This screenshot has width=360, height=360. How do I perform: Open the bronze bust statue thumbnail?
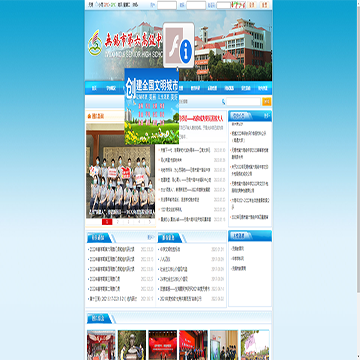click(x=132, y=345)
